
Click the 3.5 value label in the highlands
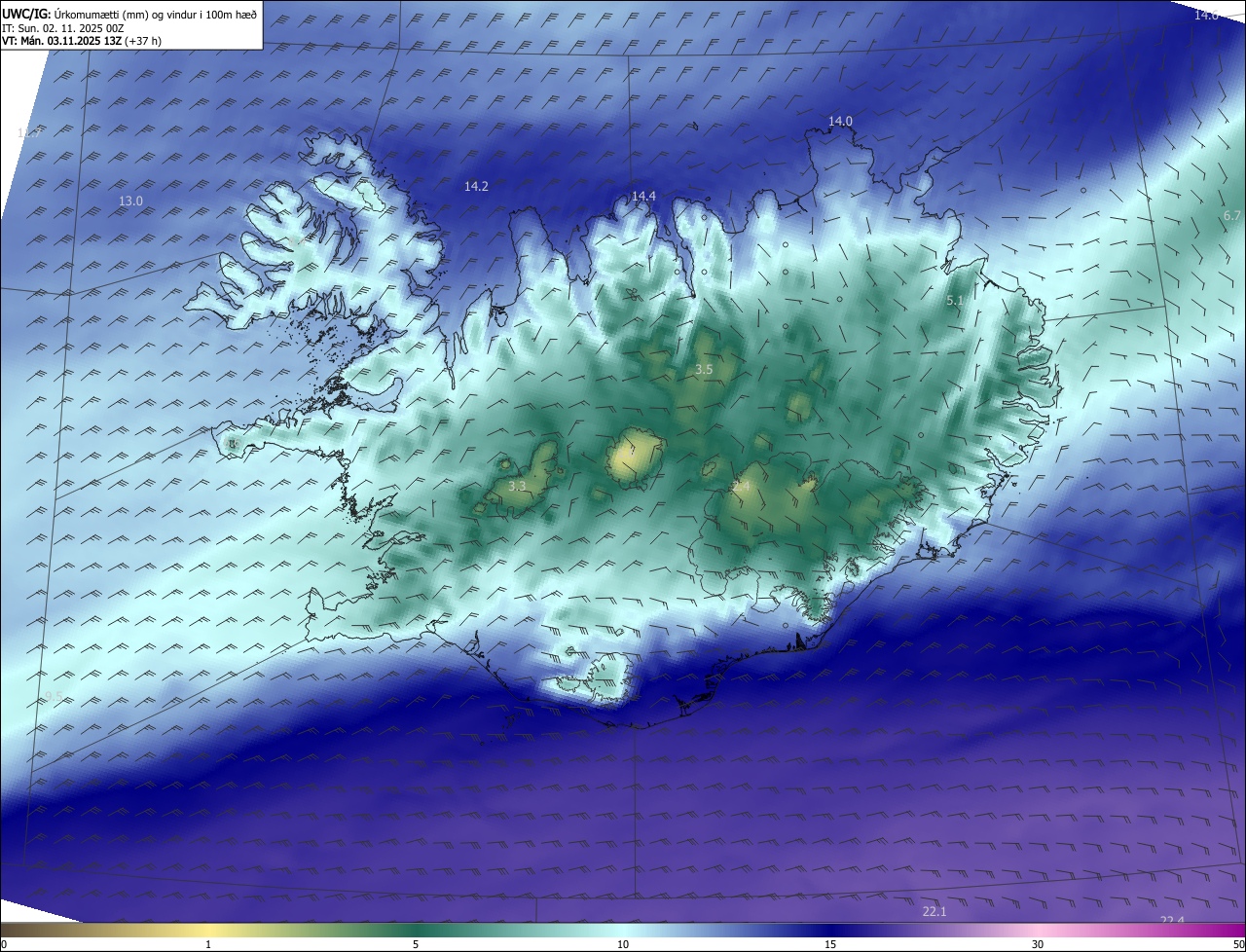click(704, 370)
